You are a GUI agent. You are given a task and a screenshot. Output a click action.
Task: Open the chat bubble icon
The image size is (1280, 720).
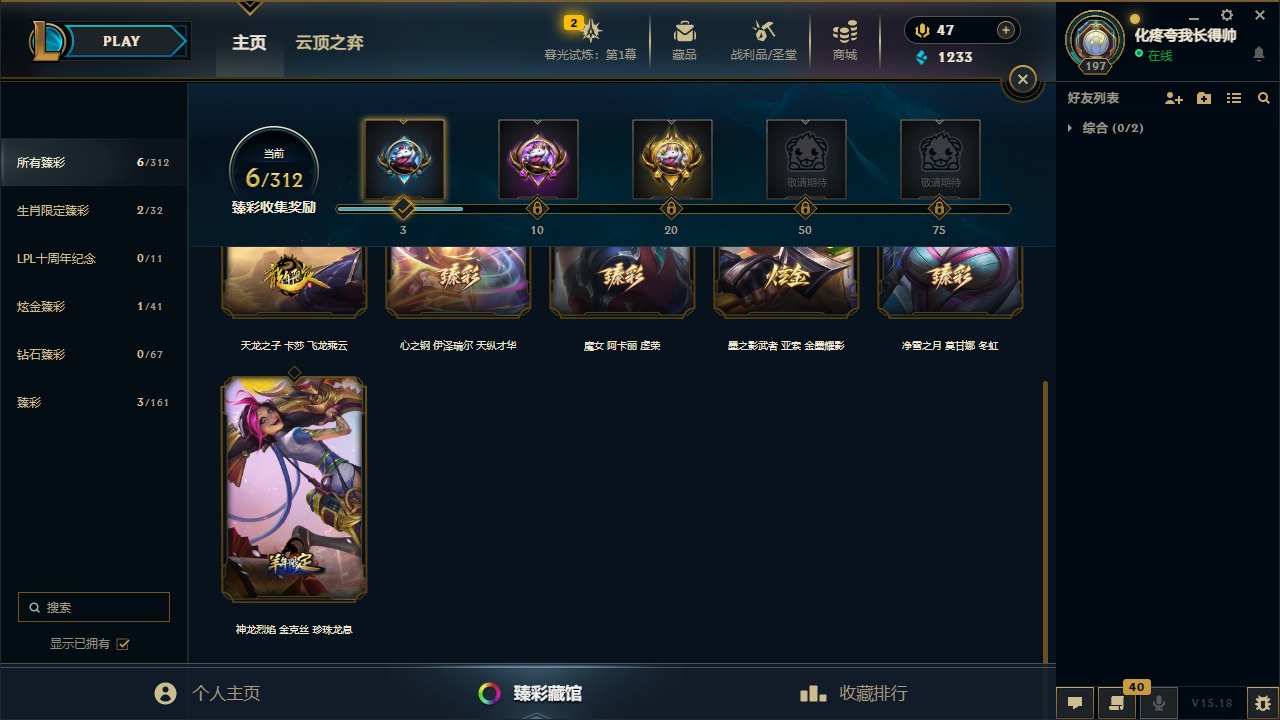[x=1075, y=703]
